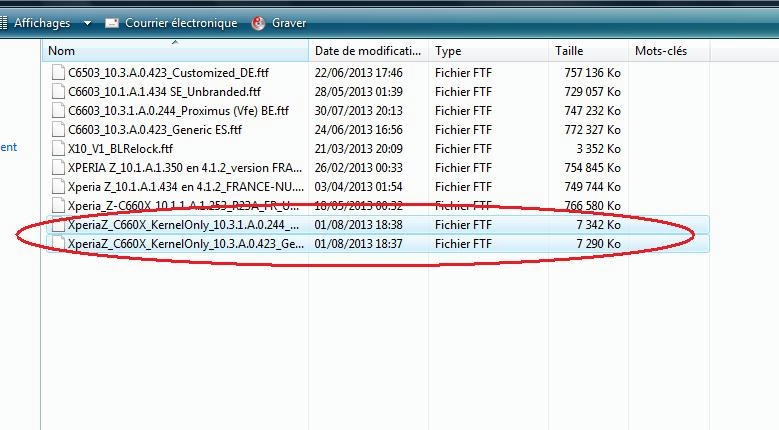
Task: Click the size 747 232 Ko
Action: 592,111
